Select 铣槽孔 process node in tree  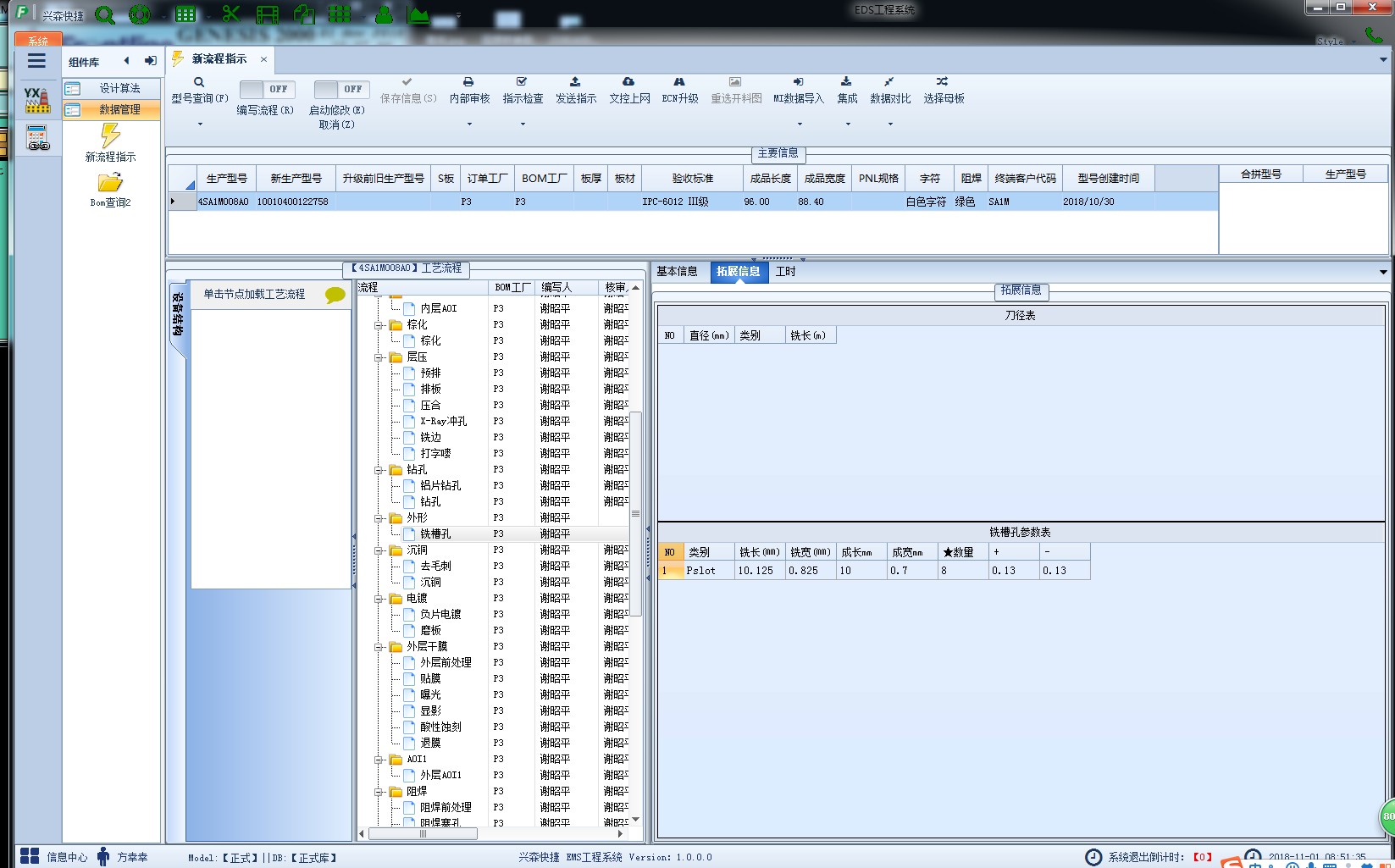(435, 534)
